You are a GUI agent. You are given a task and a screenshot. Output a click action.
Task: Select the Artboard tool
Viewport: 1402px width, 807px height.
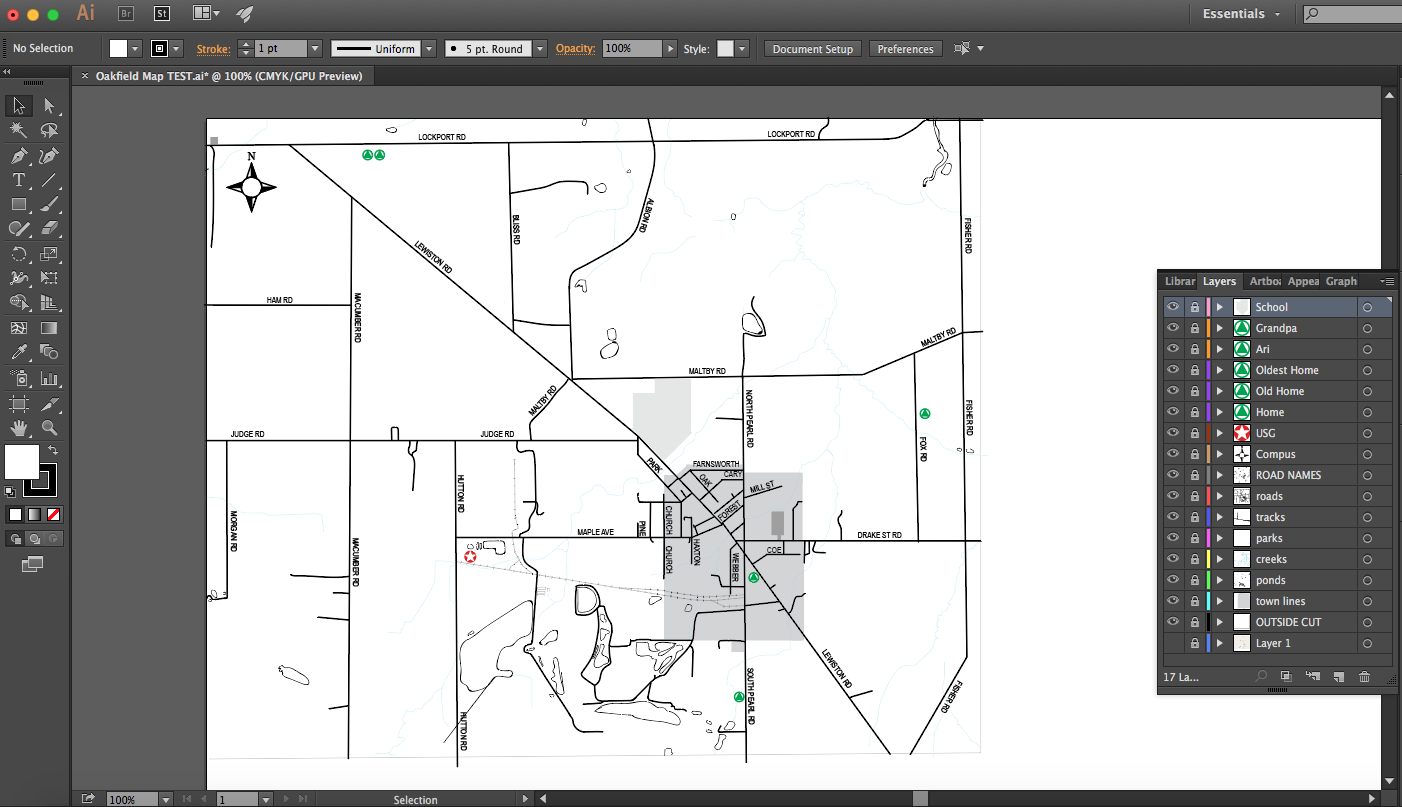[19, 403]
